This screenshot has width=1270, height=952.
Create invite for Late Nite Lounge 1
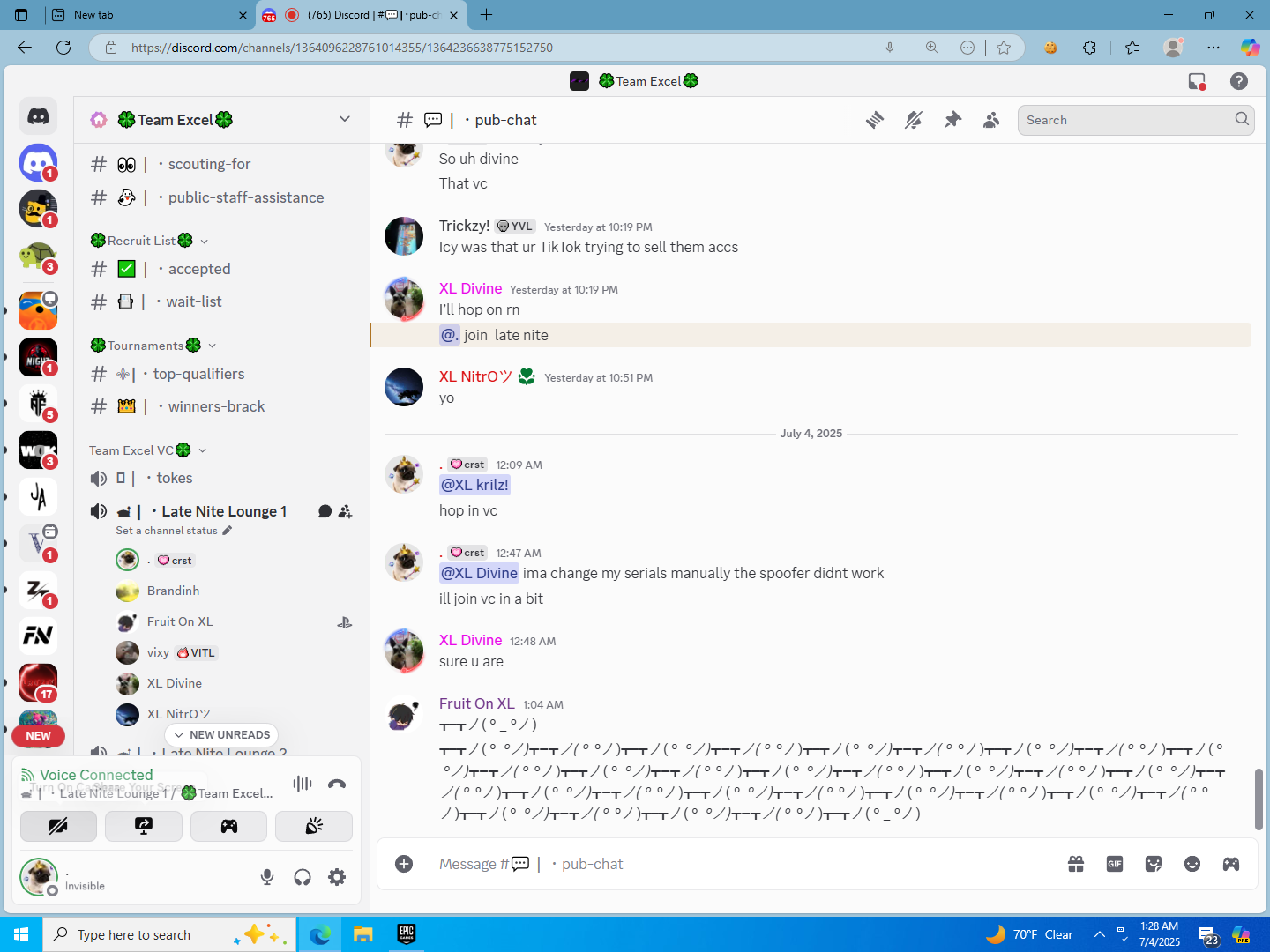[x=345, y=511]
